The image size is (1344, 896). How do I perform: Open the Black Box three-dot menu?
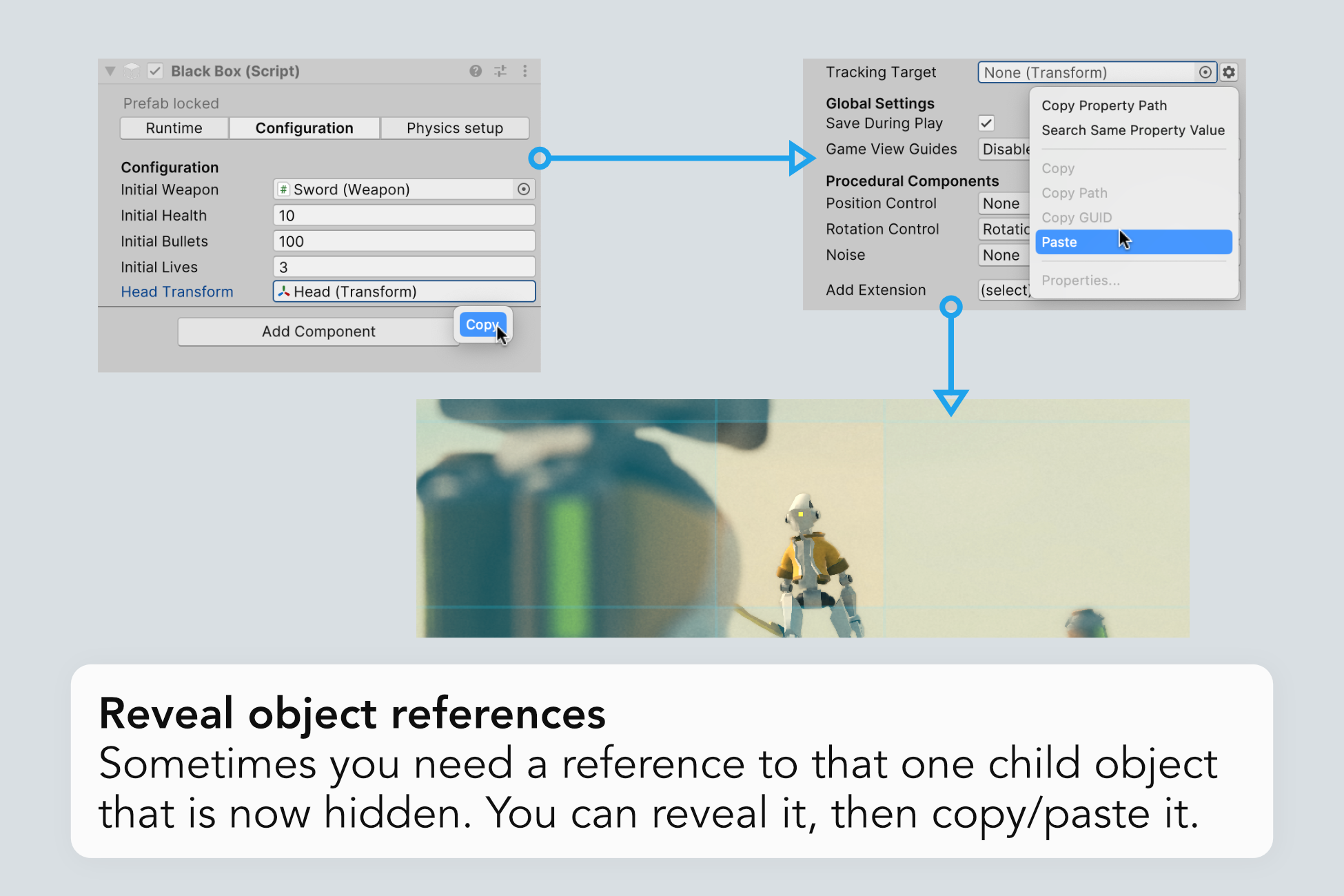tap(525, 71)
